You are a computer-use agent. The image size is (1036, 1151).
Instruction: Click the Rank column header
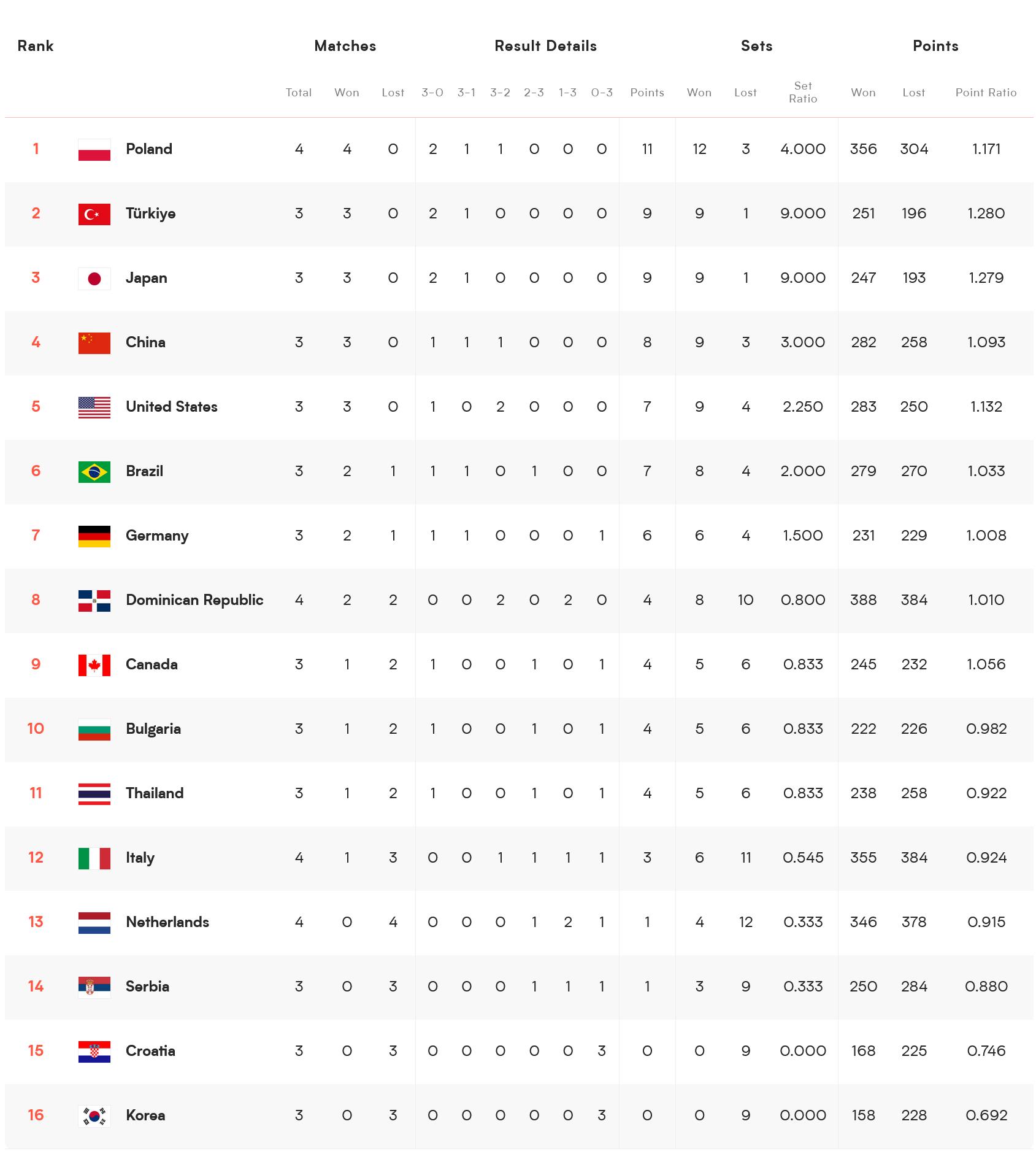point(35,46)
